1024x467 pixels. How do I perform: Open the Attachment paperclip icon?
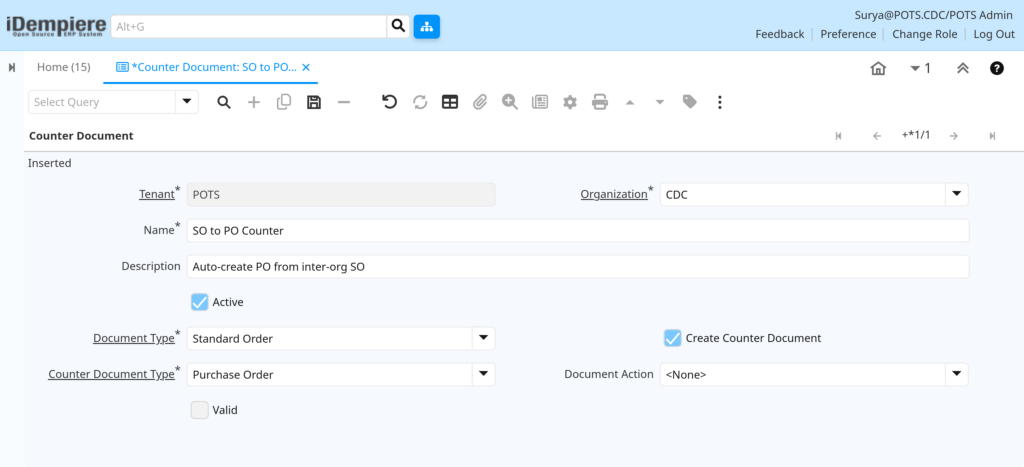[x=480, y=102]
